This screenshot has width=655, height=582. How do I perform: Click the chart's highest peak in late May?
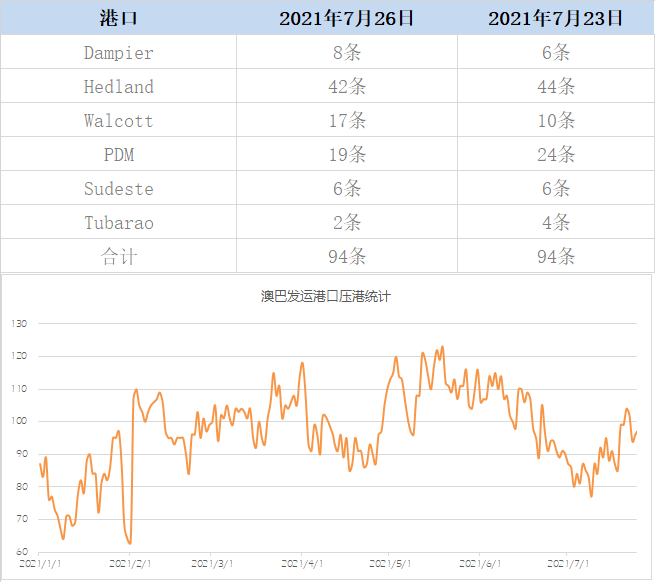point(443,347)
